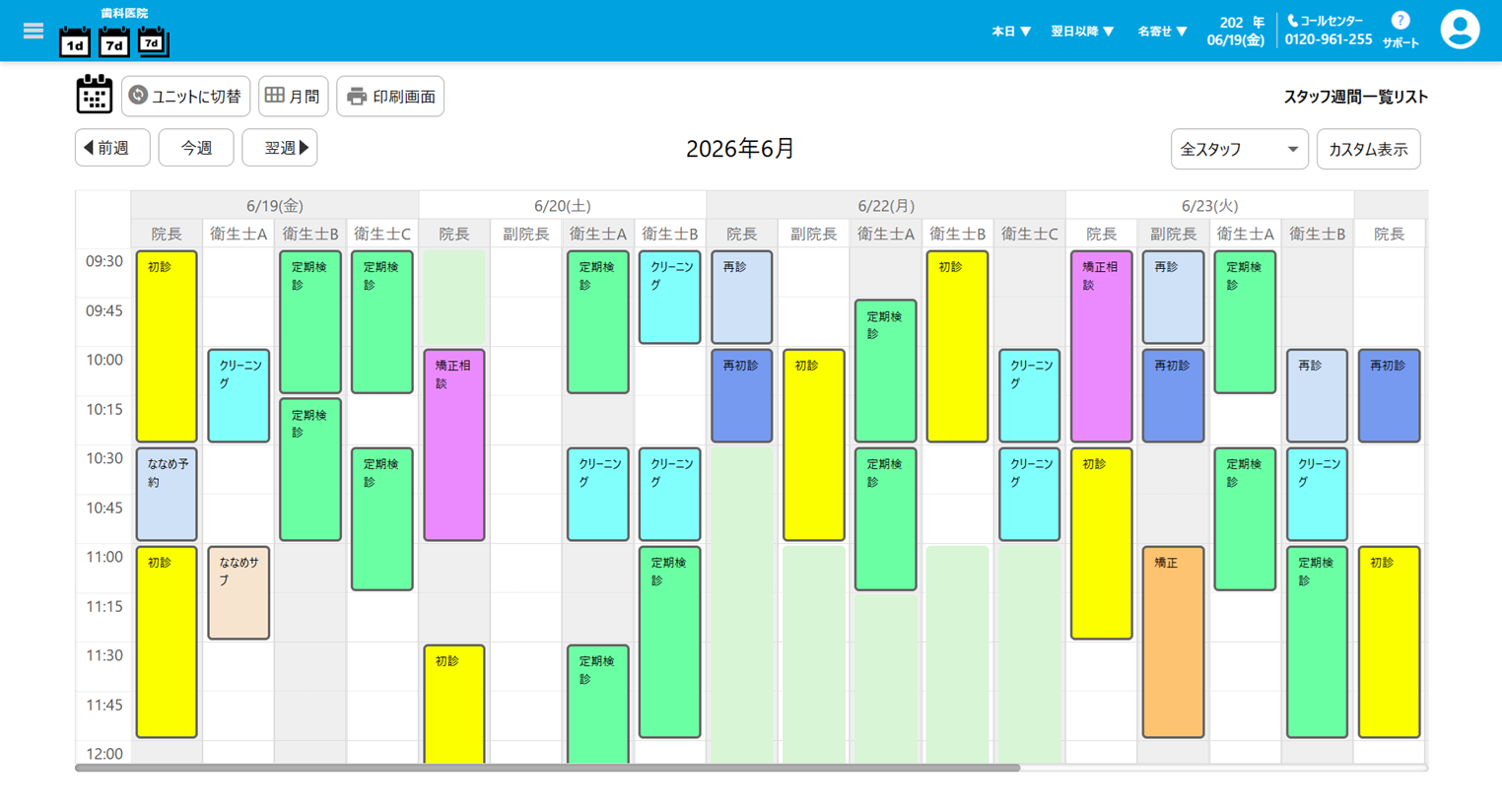Open the orange 矯正 appointment block
The image size is (1502, 812).
coord(1173,642)
